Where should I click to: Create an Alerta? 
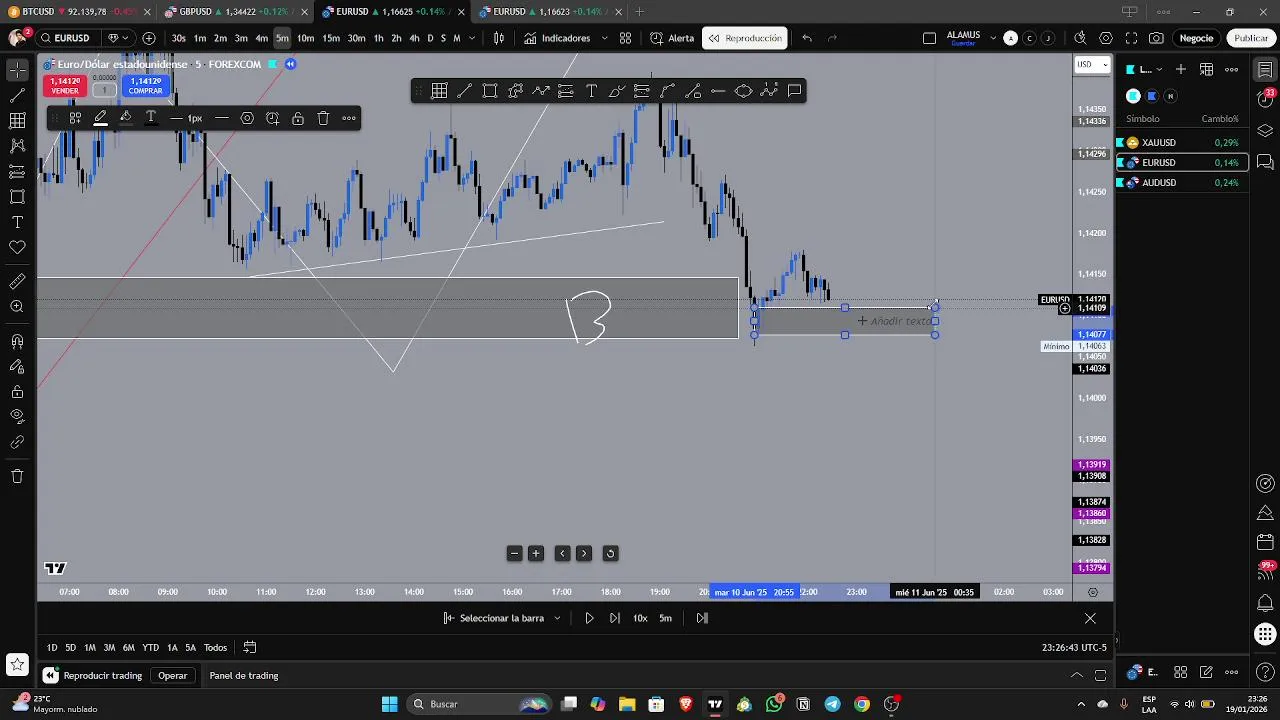(x=672, y=38)
